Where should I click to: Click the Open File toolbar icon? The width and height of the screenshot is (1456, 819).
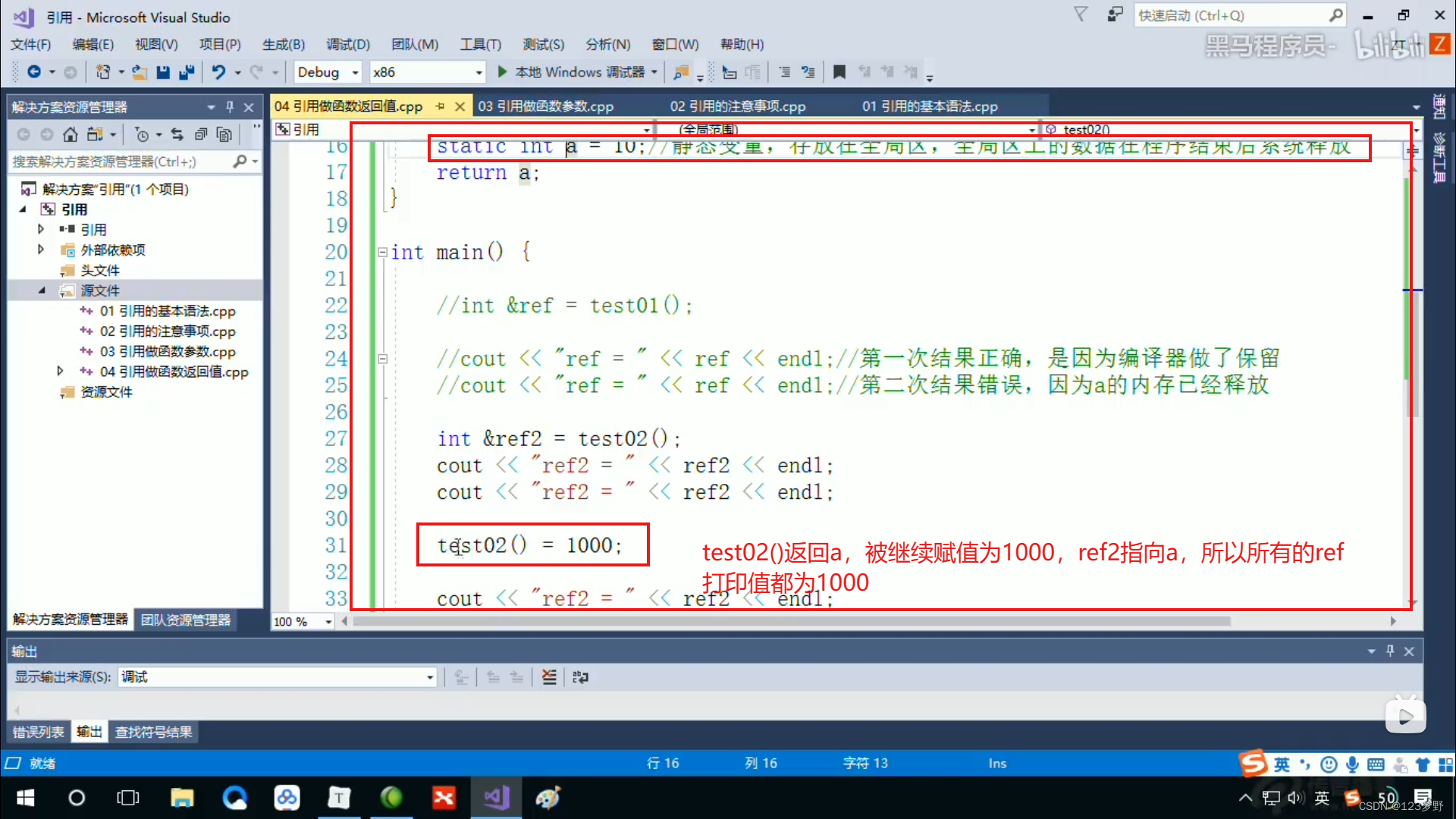click(x=140, y=72)
